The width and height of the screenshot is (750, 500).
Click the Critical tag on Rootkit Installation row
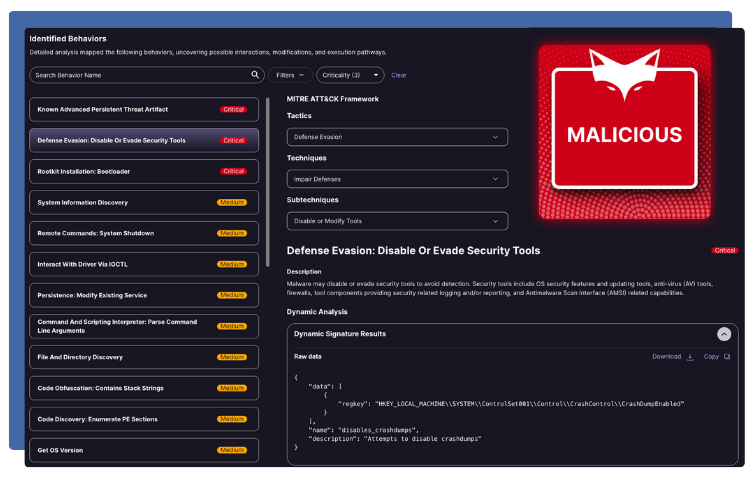(x=233, y=171)
